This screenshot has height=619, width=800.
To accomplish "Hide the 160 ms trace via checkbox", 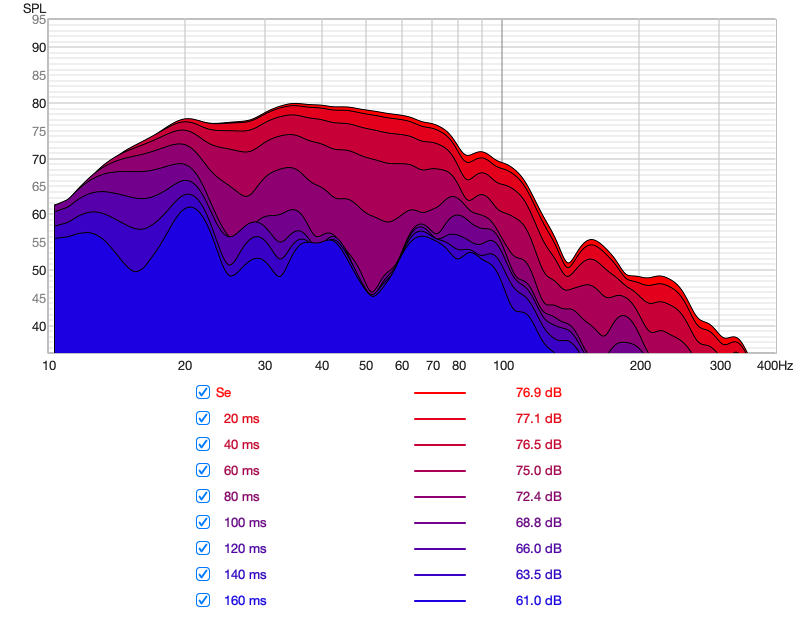I will tap(203, 600).
